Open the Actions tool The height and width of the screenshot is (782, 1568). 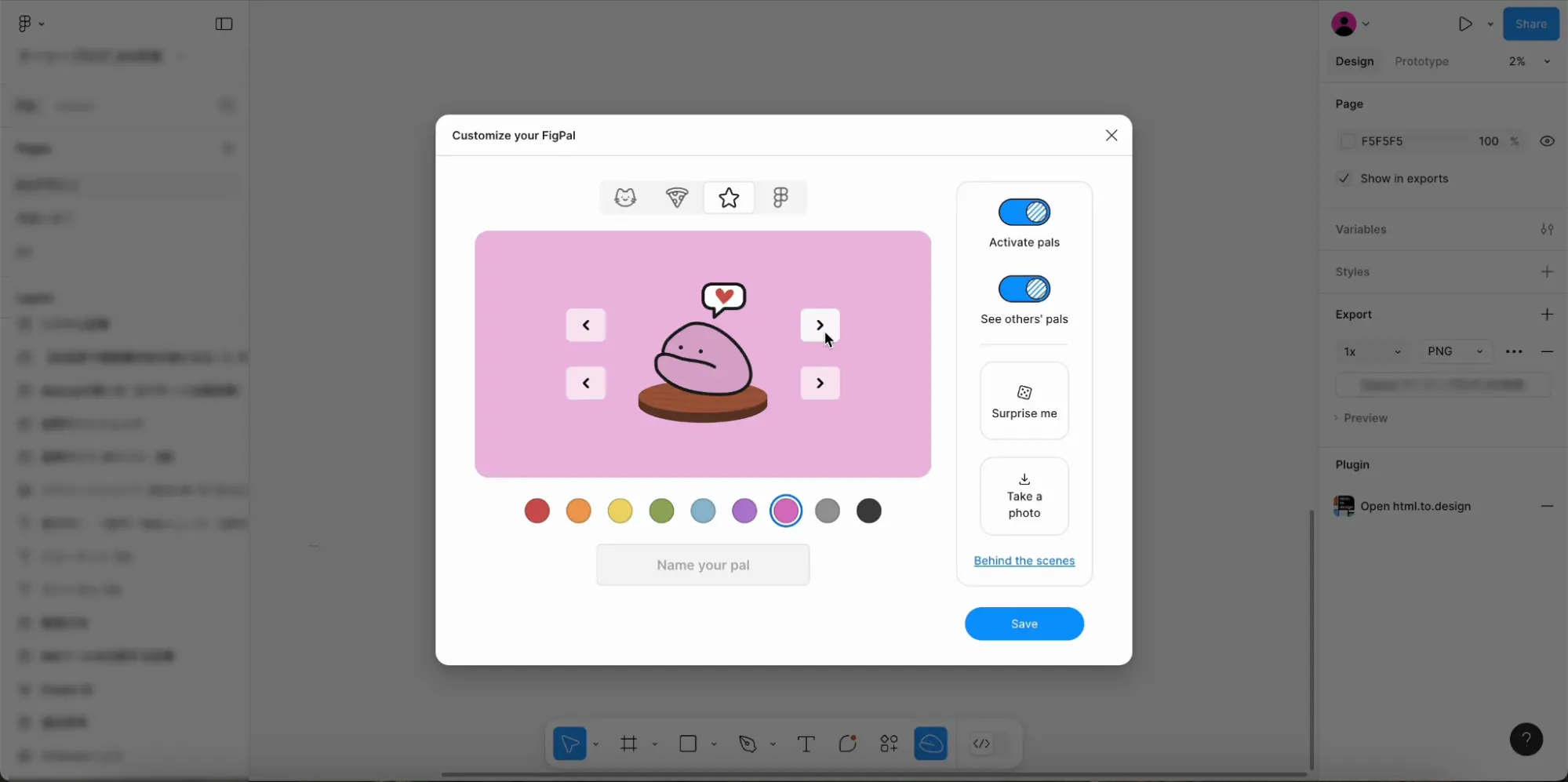point(889,744)
